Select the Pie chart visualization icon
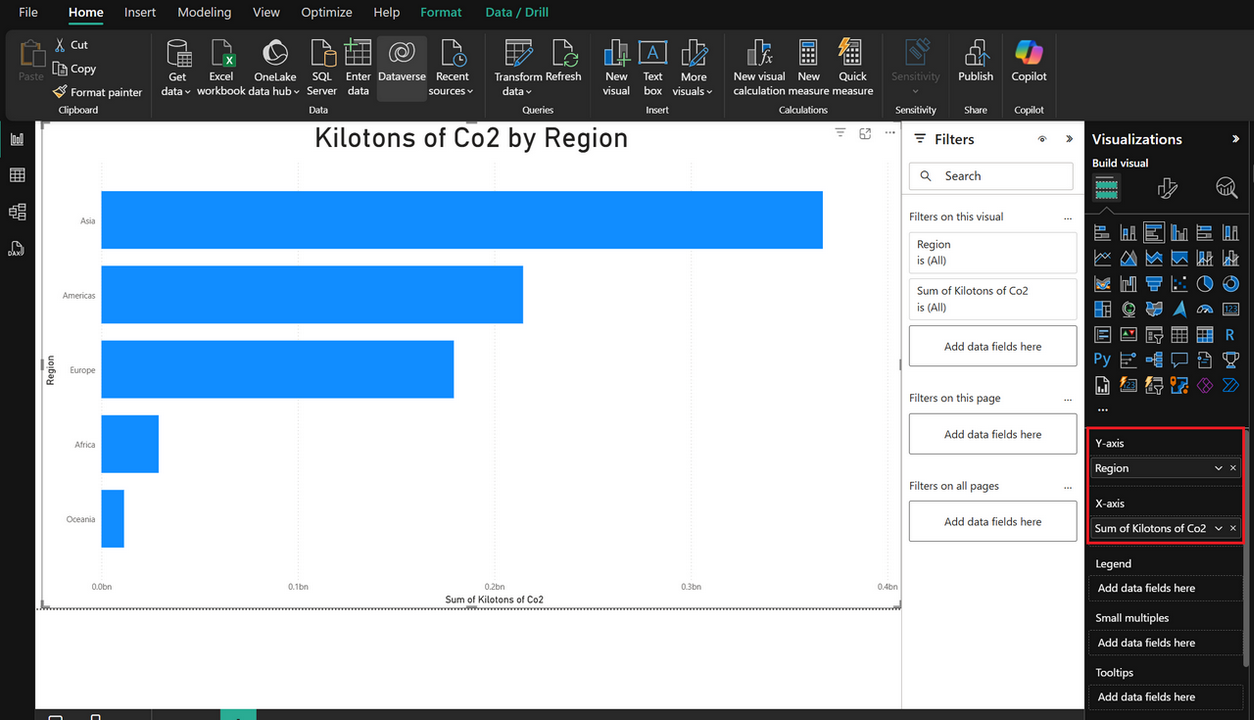The width and height of the screenshot is (1254, 720). pyautogui.click(x=1205, y=284)
